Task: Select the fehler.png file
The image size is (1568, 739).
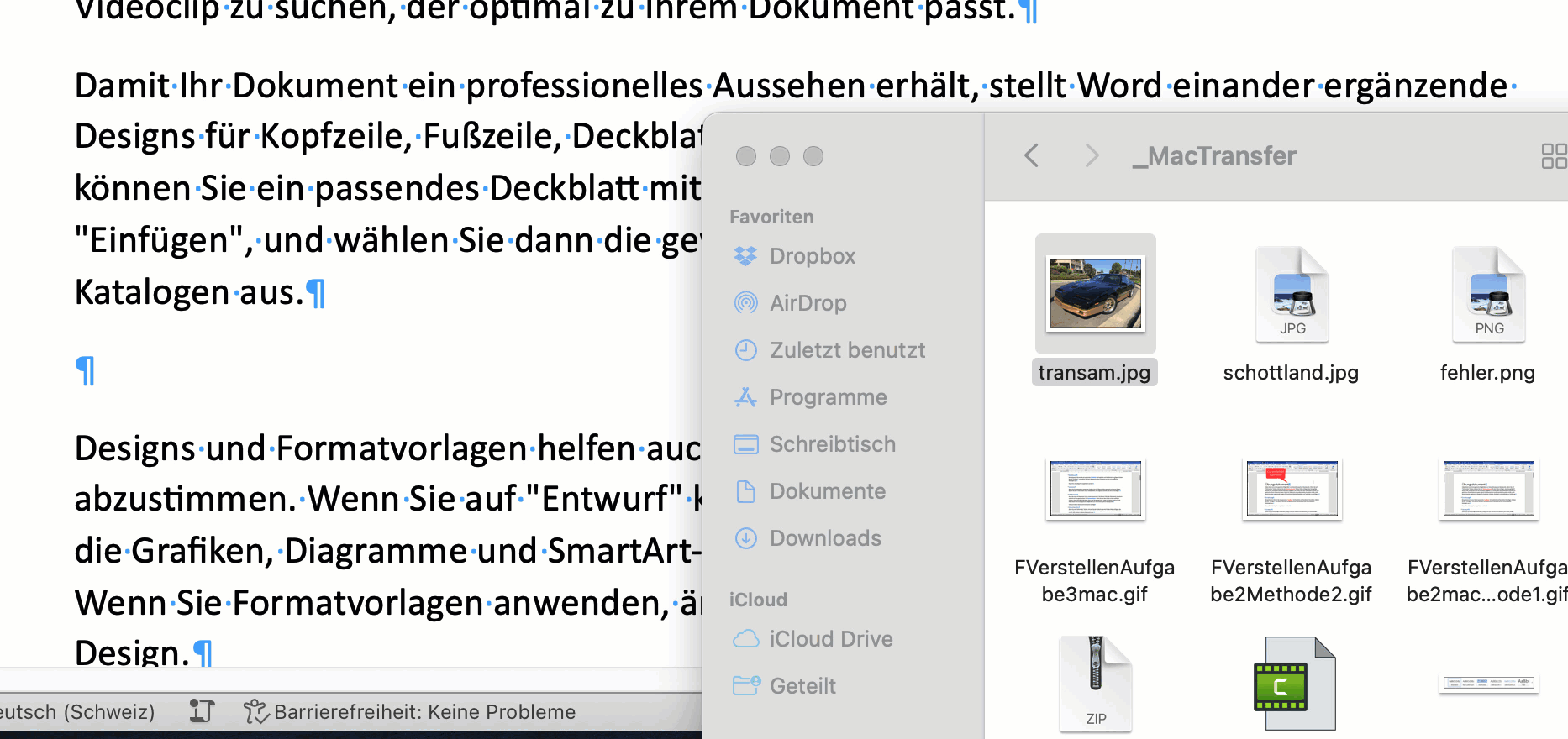Action: click(x=1488, y=295)
